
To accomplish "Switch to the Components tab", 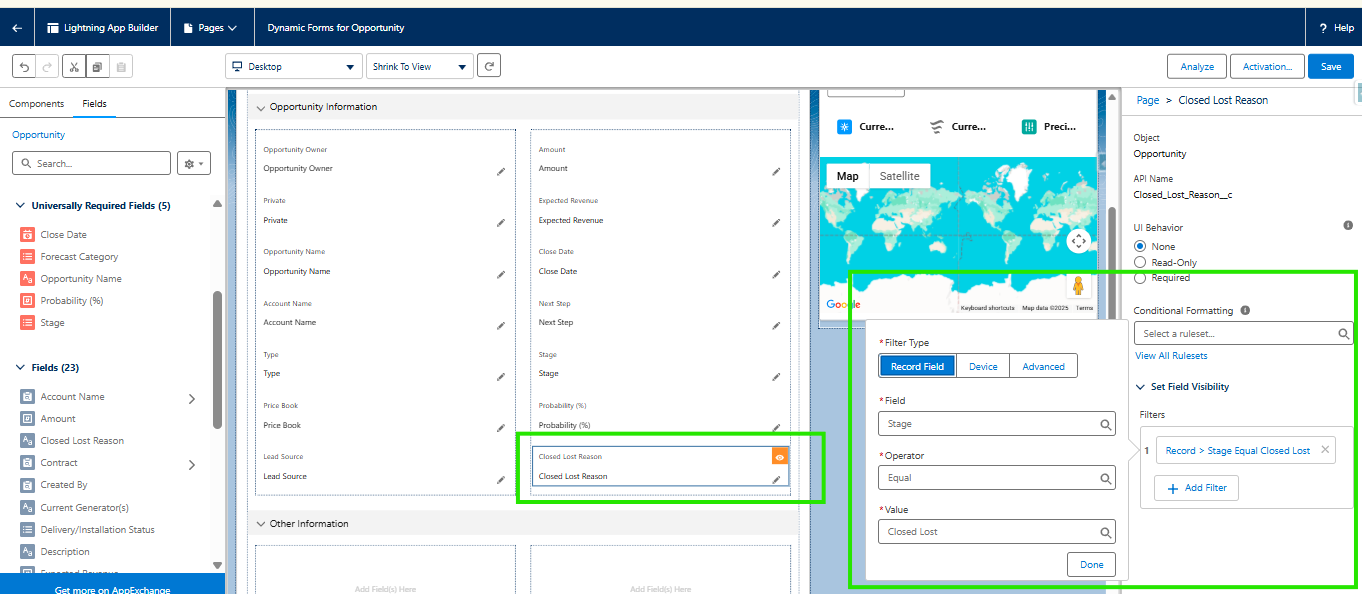I will pyautogui.click(x=37, y=104).
